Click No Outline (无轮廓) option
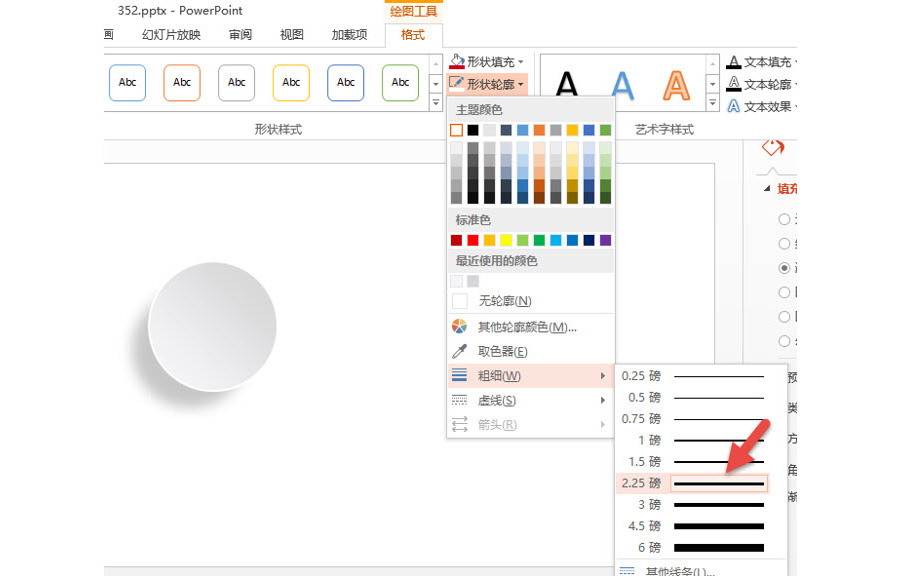 [x=504, y=301]
